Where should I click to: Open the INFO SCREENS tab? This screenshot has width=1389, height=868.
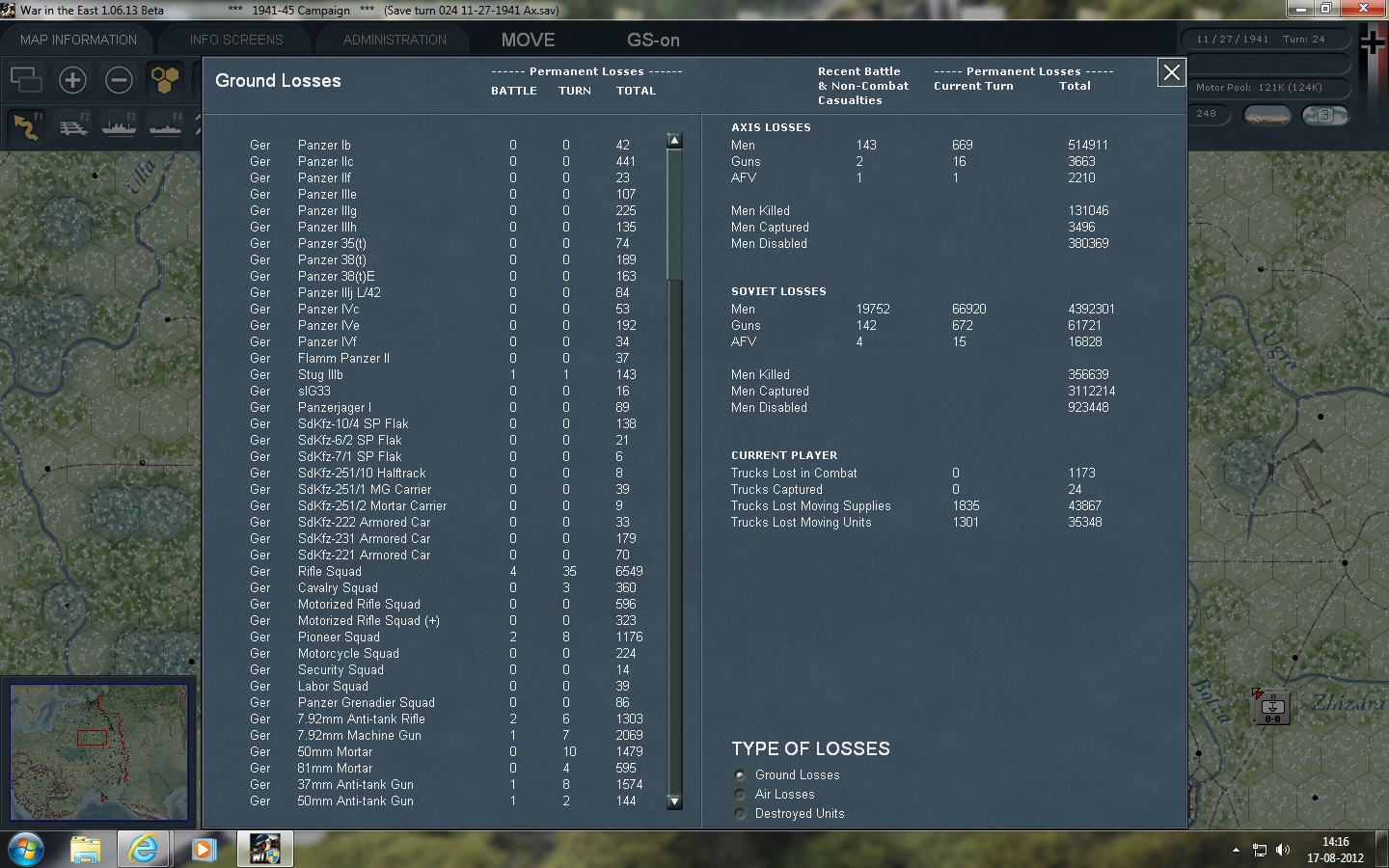(236, 40)
